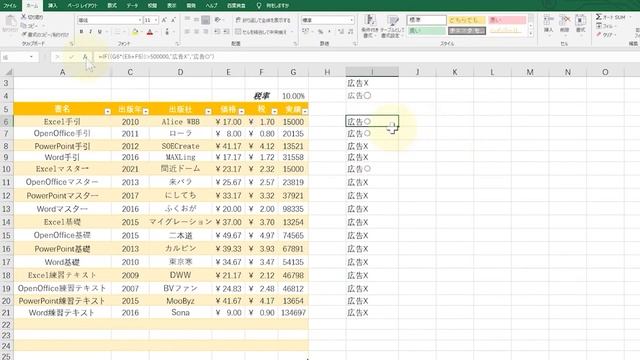Toggle Bold formatting
The height and width of the screenshot is (360, 640).
81,32
